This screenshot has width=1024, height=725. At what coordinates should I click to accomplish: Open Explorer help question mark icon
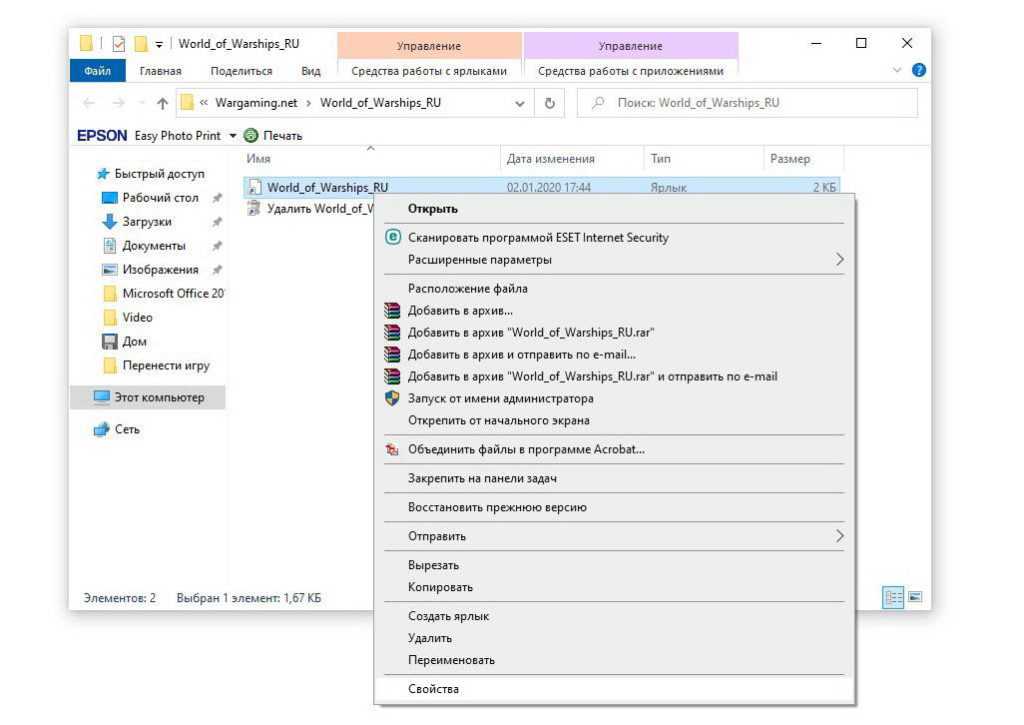pyautogui.click(x=918, y=70)
